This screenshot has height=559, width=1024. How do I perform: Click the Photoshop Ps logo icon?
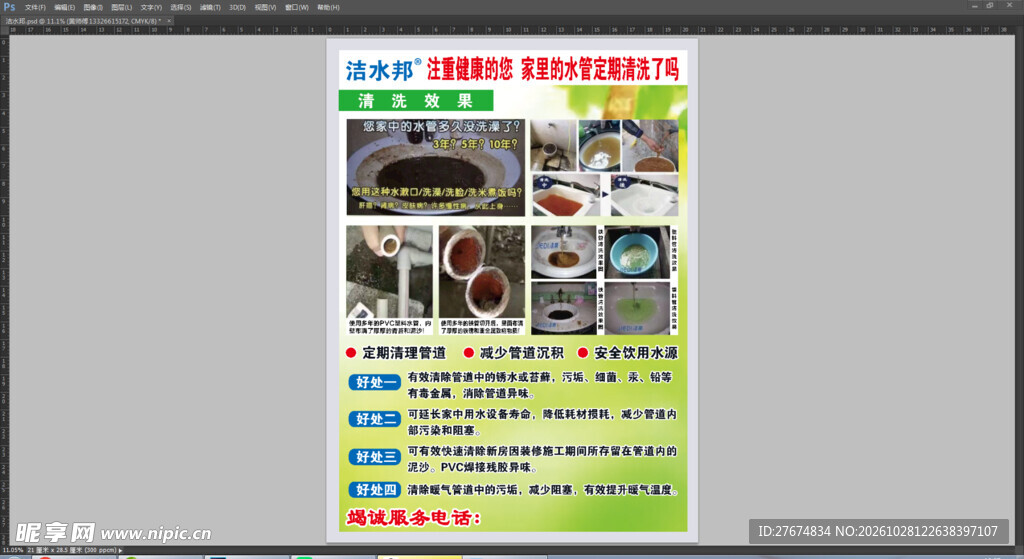(9, 7)
